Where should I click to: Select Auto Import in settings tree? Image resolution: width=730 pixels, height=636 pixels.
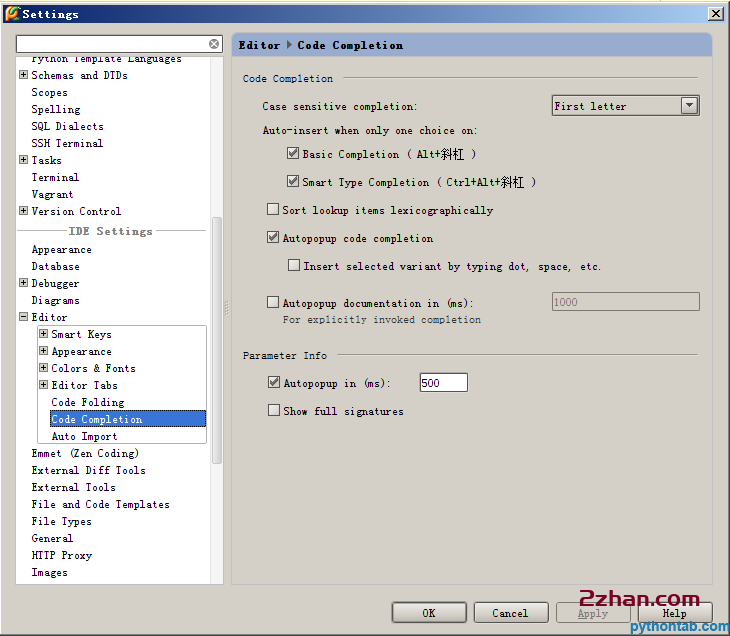coord(84,436)
